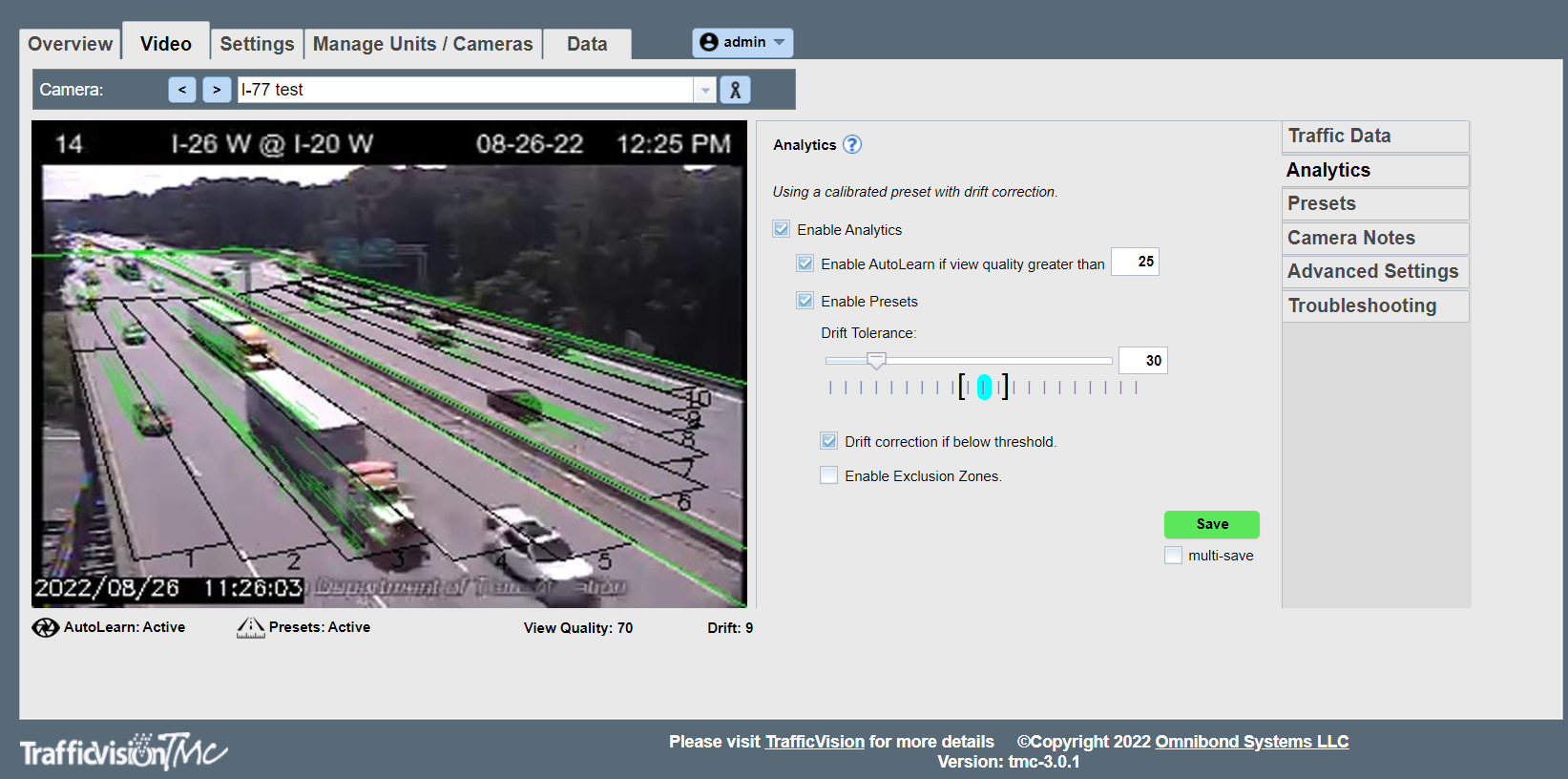Open the Troubleshooting side menu

click(x=1375, y=305)
